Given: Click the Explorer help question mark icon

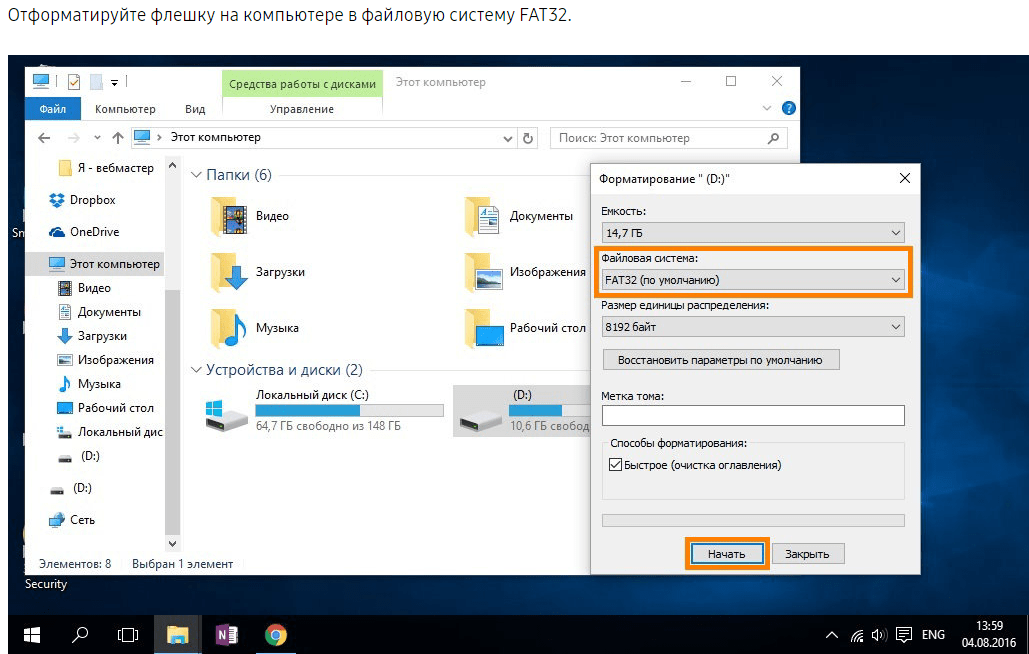Looking at the screenshot, I should (788, 108).
